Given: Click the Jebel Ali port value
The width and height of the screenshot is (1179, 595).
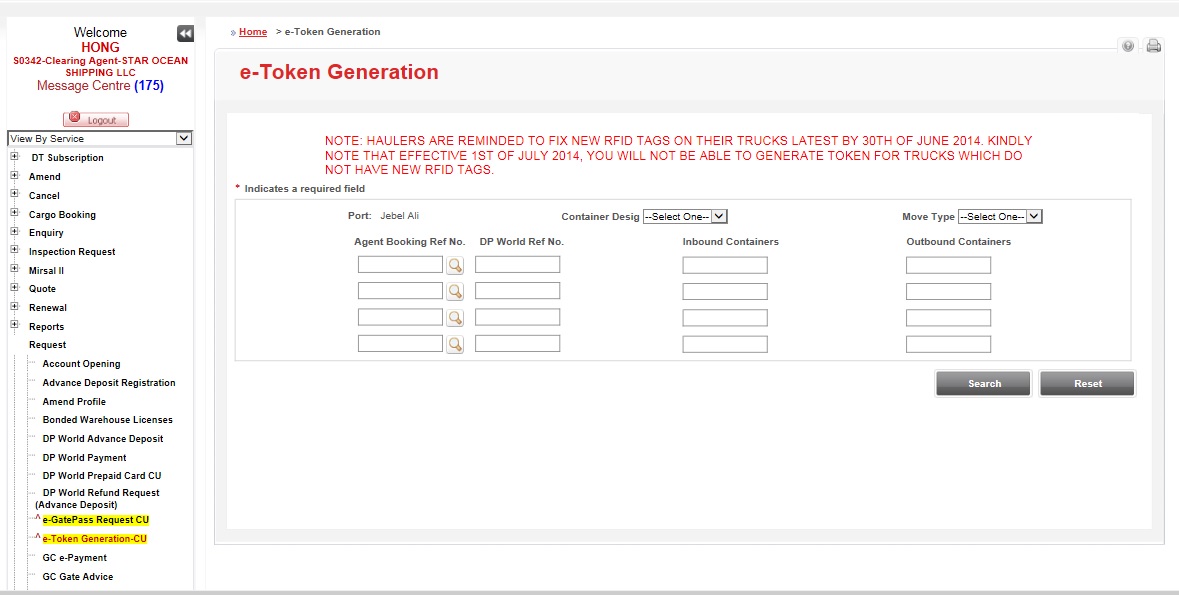Looking at the screenshot, I should tap(399, 216).
